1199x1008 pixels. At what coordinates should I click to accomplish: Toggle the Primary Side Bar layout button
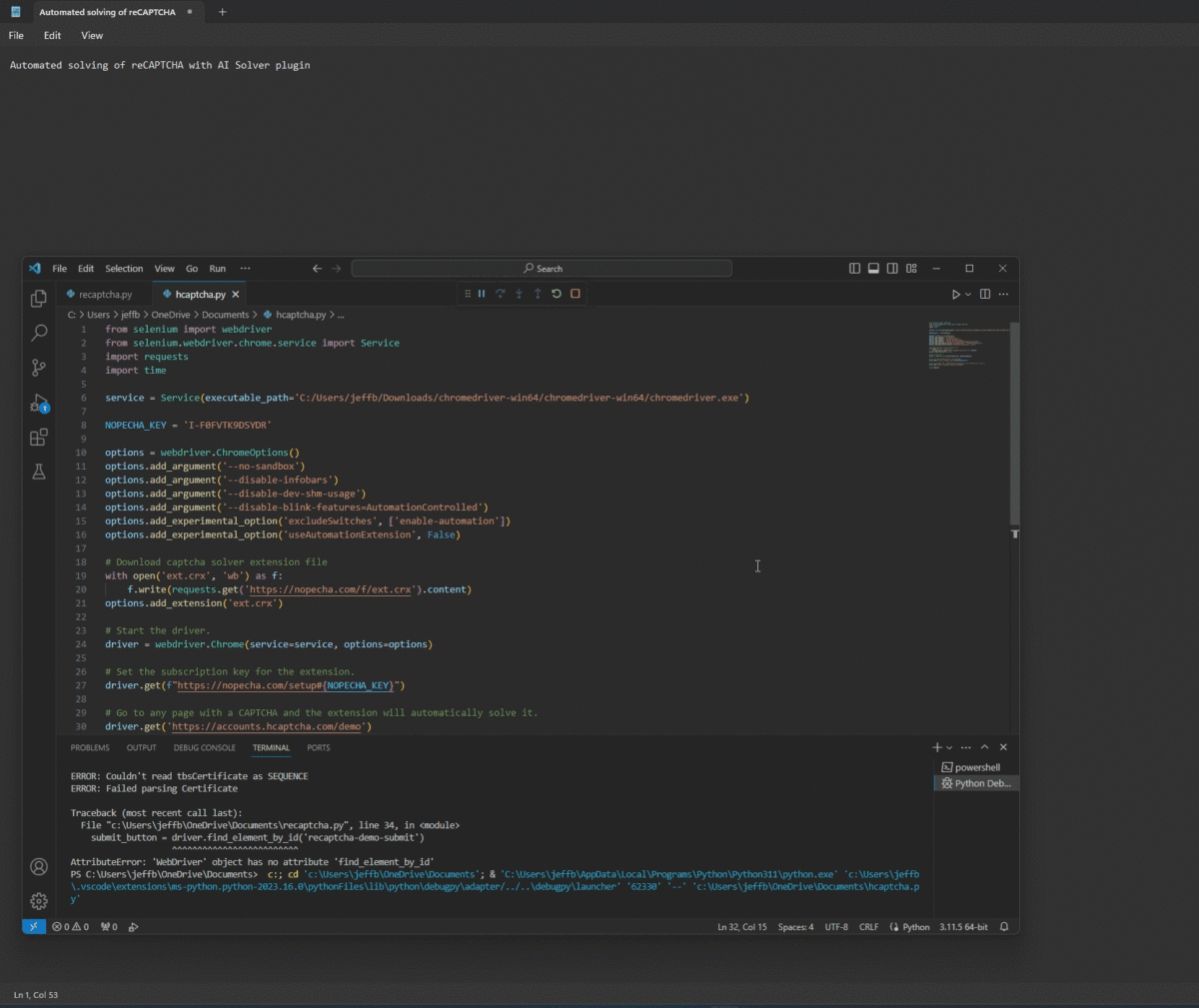coord(854,269)
